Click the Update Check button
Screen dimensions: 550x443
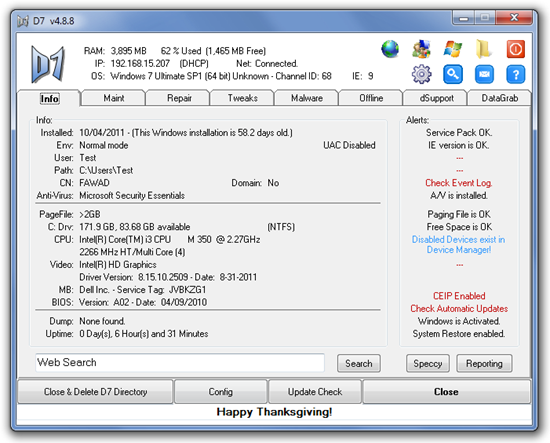[x=315, y=391]
